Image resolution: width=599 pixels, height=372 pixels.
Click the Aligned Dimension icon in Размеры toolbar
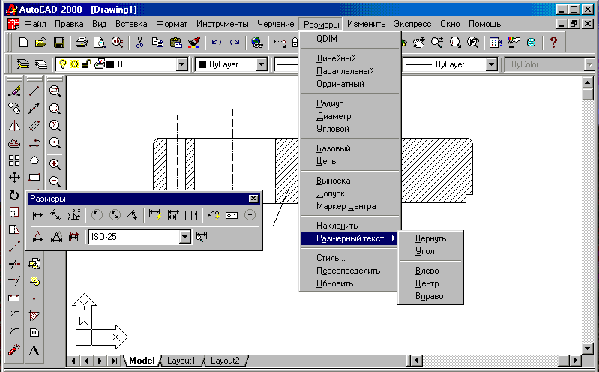coord(56,216)
